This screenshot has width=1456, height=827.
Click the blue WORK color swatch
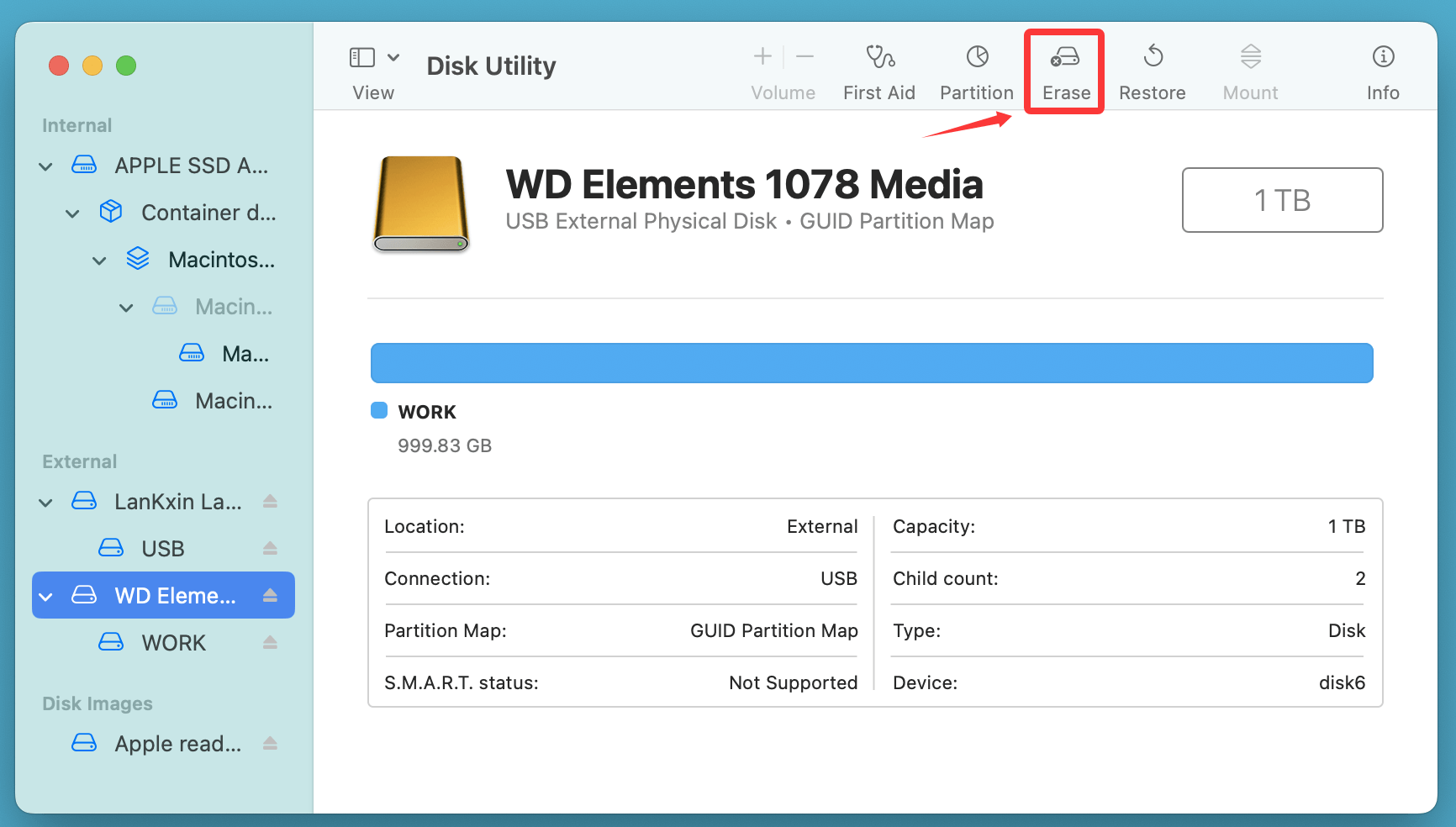coord(377,410)
